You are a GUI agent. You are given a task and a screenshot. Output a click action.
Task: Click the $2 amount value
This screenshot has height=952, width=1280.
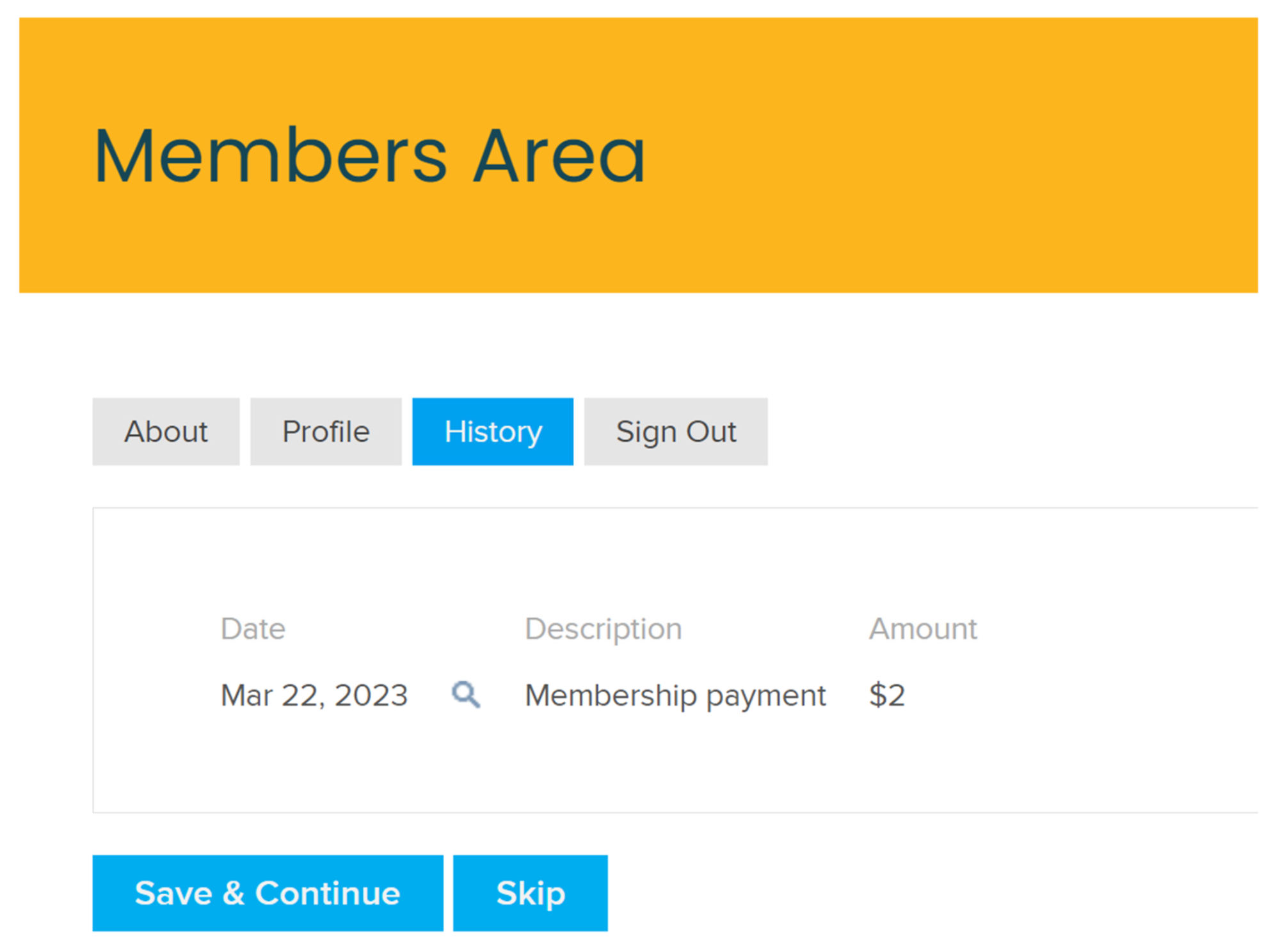pos(887,695)
